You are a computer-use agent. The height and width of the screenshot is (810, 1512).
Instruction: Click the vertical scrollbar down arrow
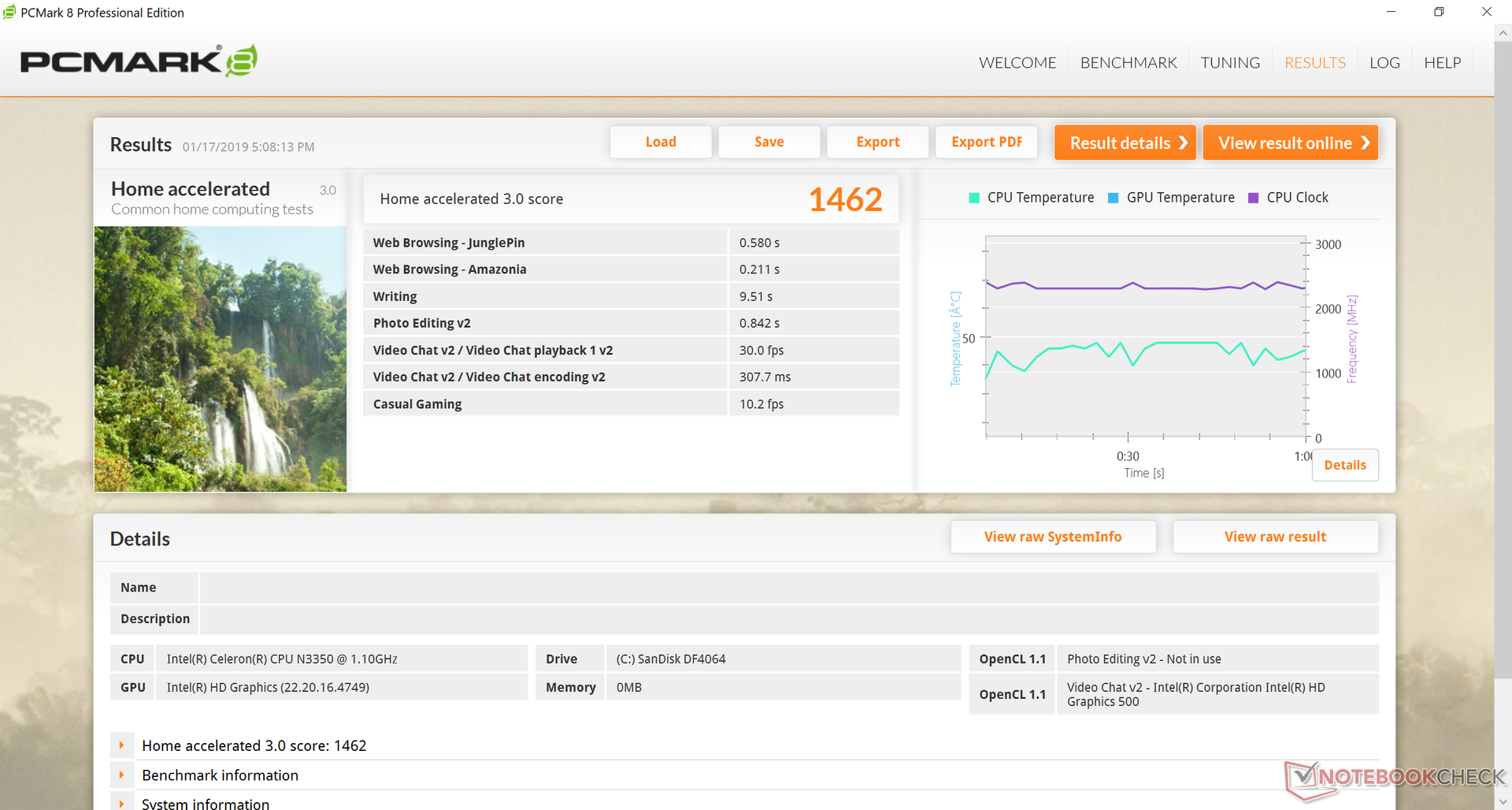pyautogui.click(x=1503, y=801)
